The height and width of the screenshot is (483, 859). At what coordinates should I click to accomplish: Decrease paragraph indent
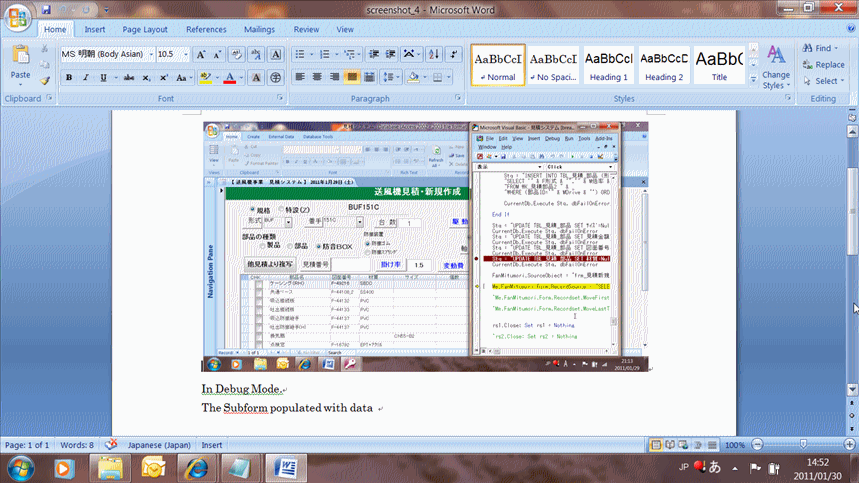[374, 54]
